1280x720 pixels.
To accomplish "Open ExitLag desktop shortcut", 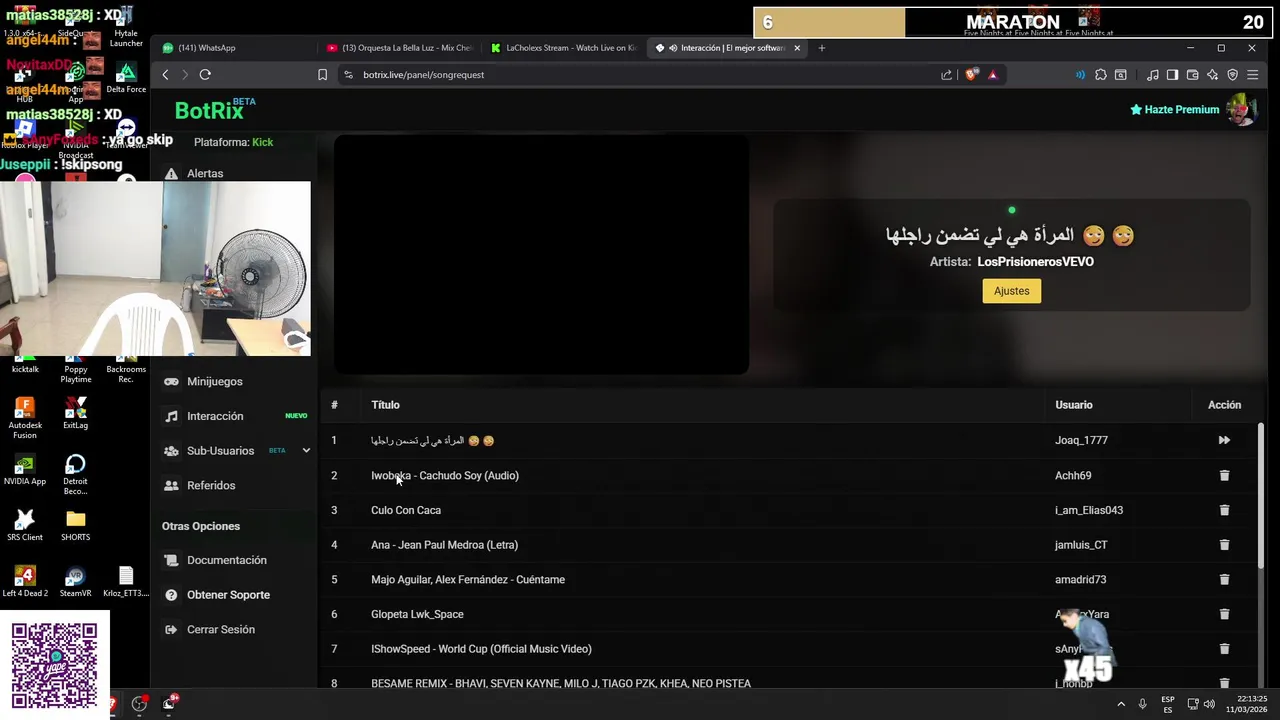I will (x=75, y=413).
